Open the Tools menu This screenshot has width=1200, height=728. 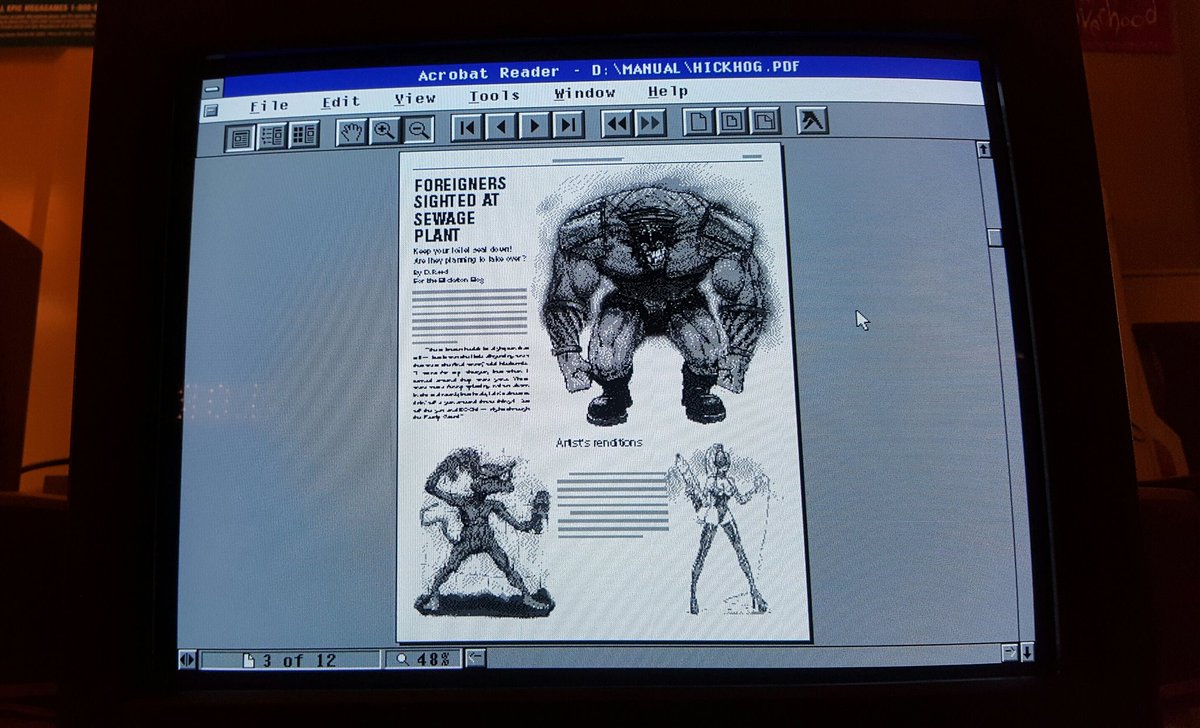494,96
